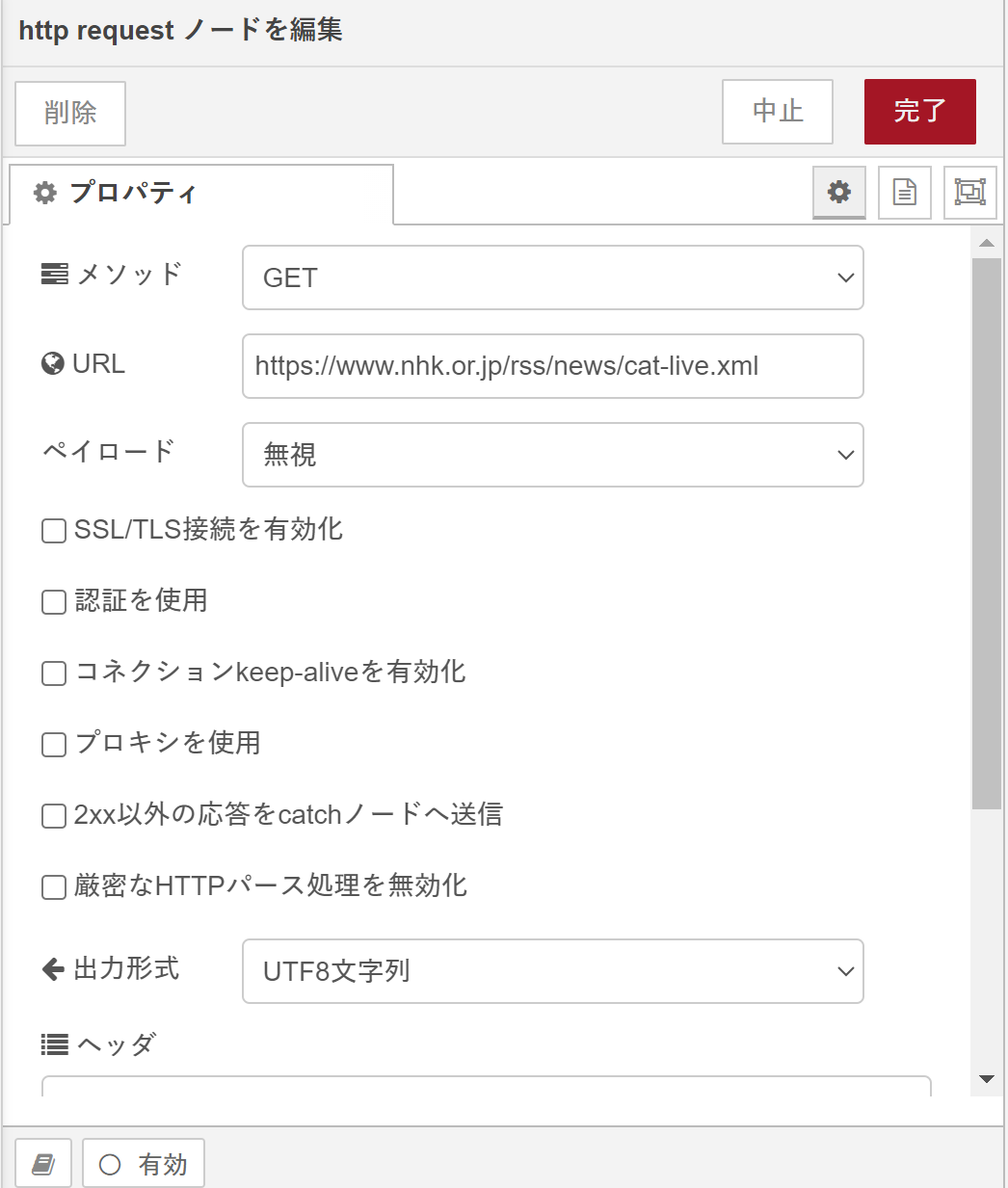The height and width of the screenshot is (1188, 1008).
Task: Open the ペイロード 無視 dropdown
Action: coord(553,455)
